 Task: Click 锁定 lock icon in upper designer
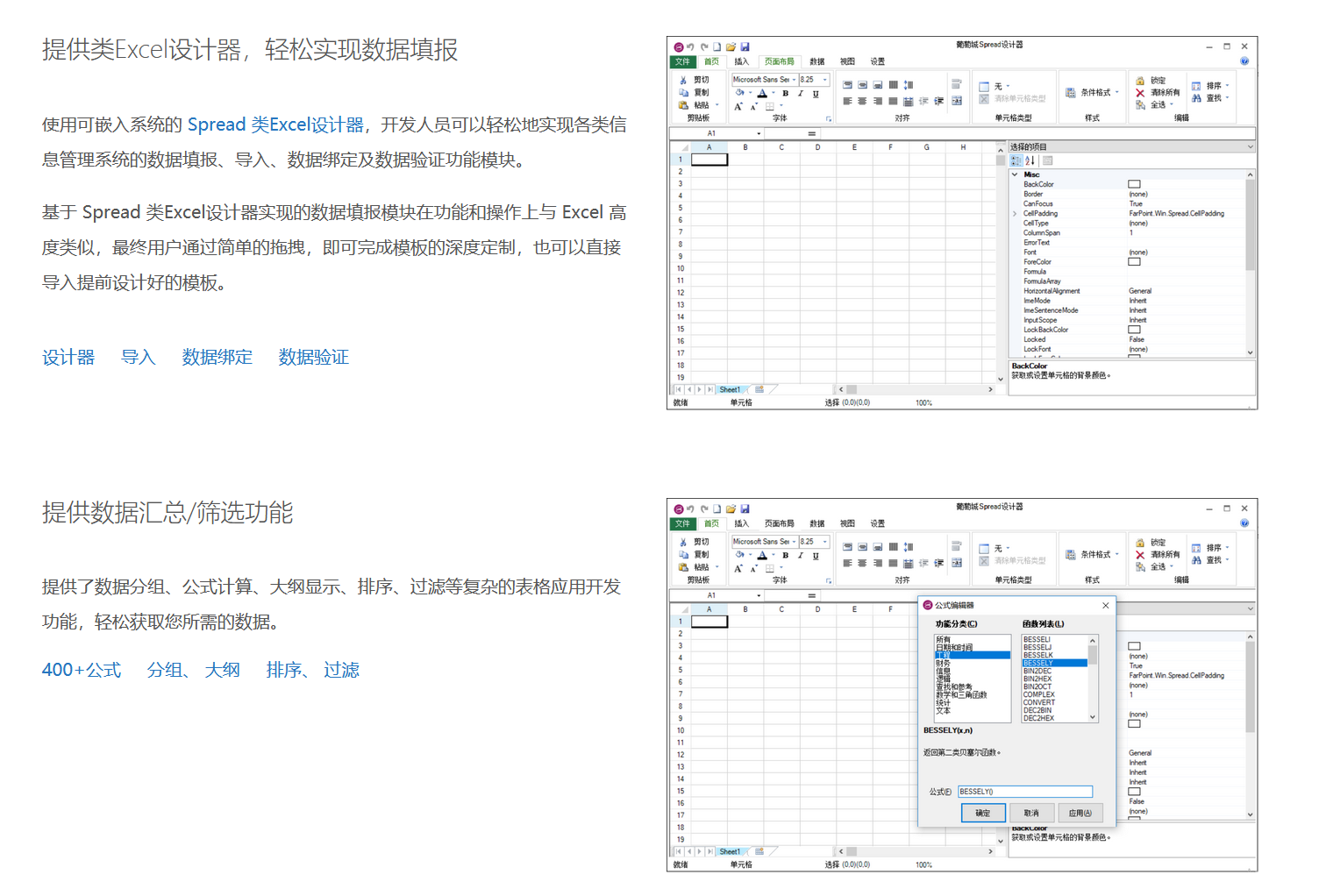tap(1140, 81)
